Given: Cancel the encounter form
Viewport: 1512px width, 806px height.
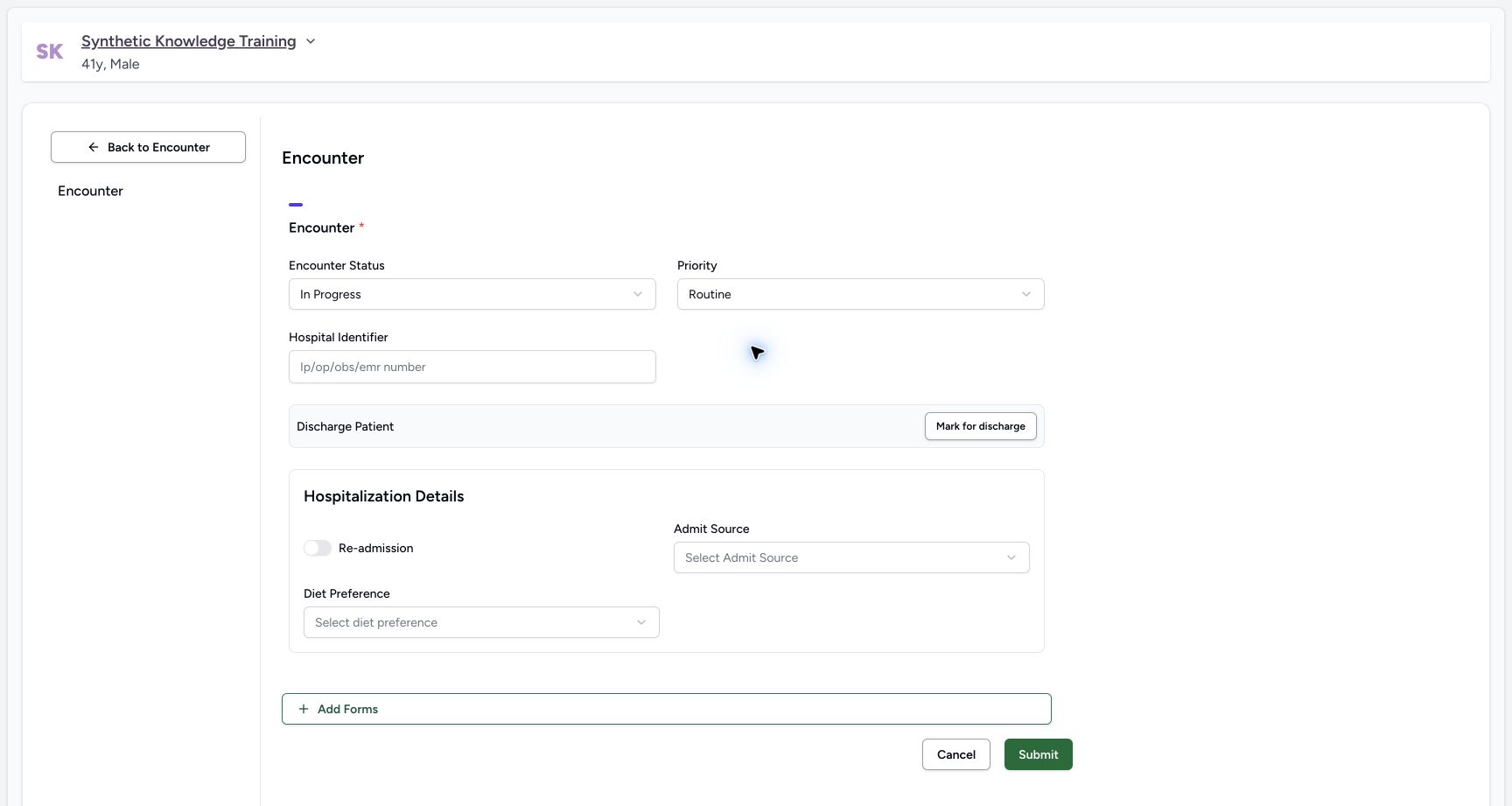Looking at the screenshot, I should pyautogui.click(x=956, y=754).
